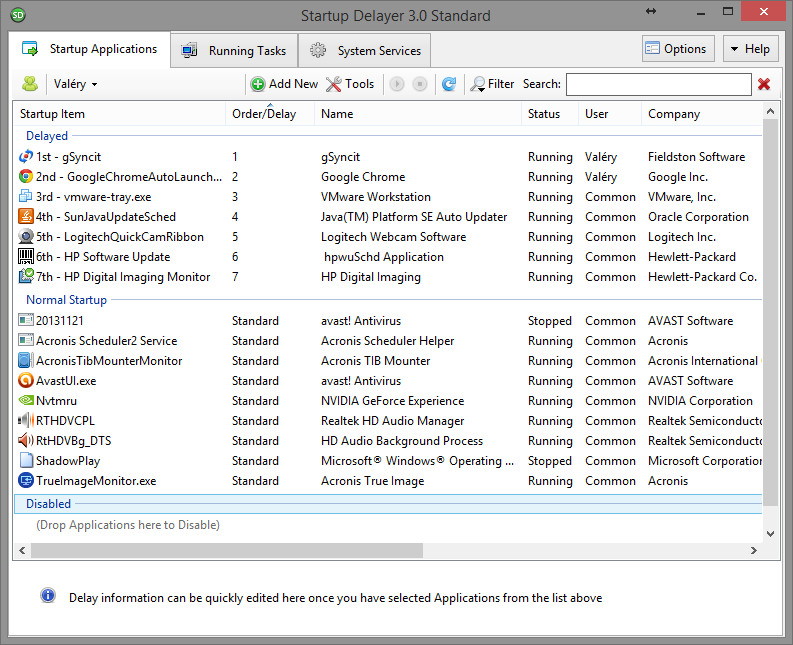
Task: Switch to the System Services tab
Action: point(365,51)
